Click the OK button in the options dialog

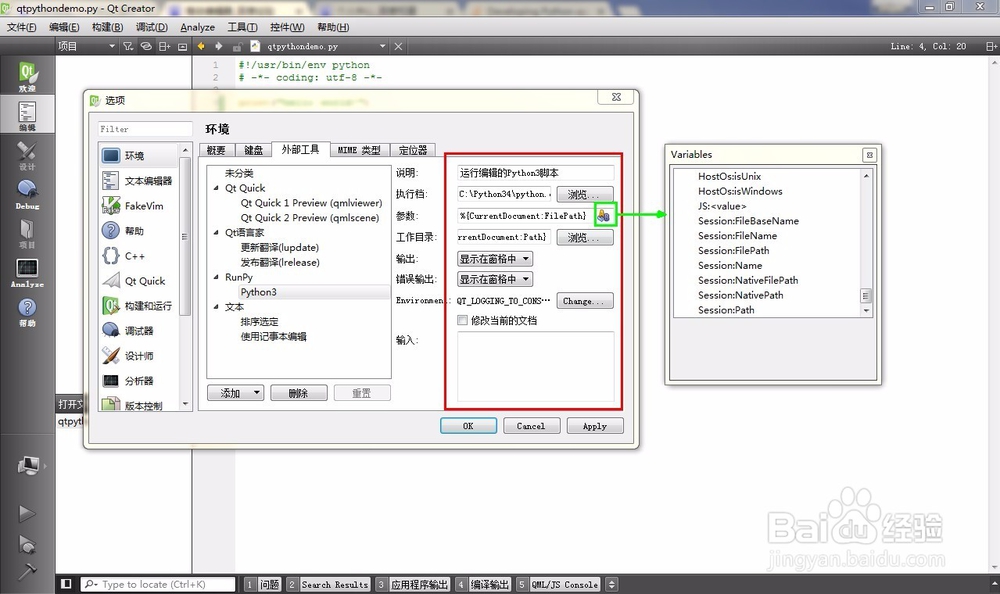468,425
